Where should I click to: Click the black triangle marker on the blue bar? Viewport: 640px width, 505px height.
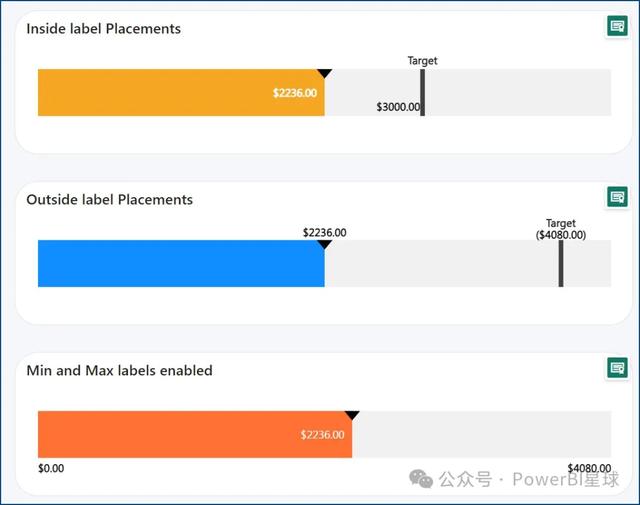pos(324,245)
